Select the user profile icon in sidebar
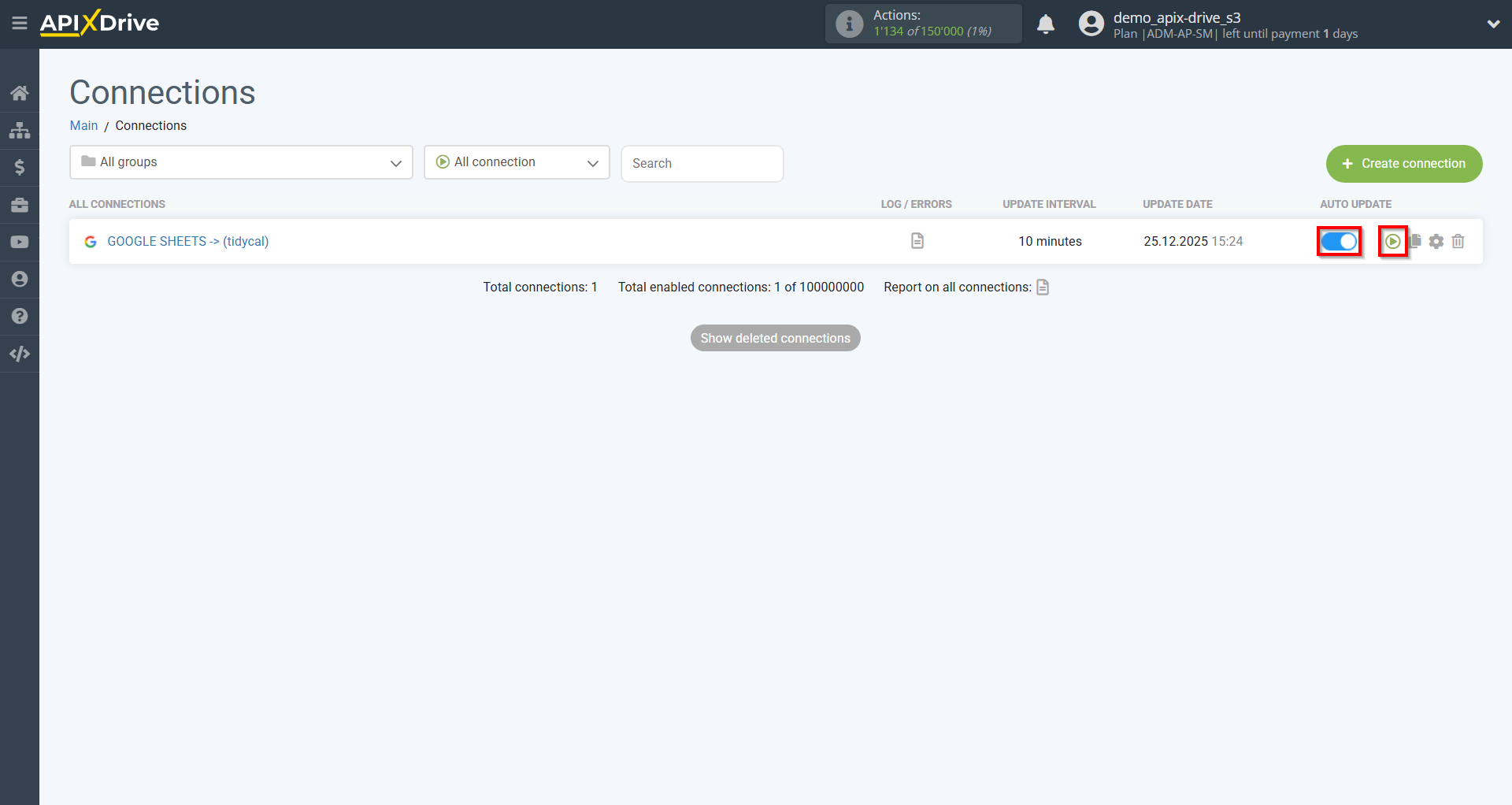Screen dimensions: 1512x805 pos(20,279)
